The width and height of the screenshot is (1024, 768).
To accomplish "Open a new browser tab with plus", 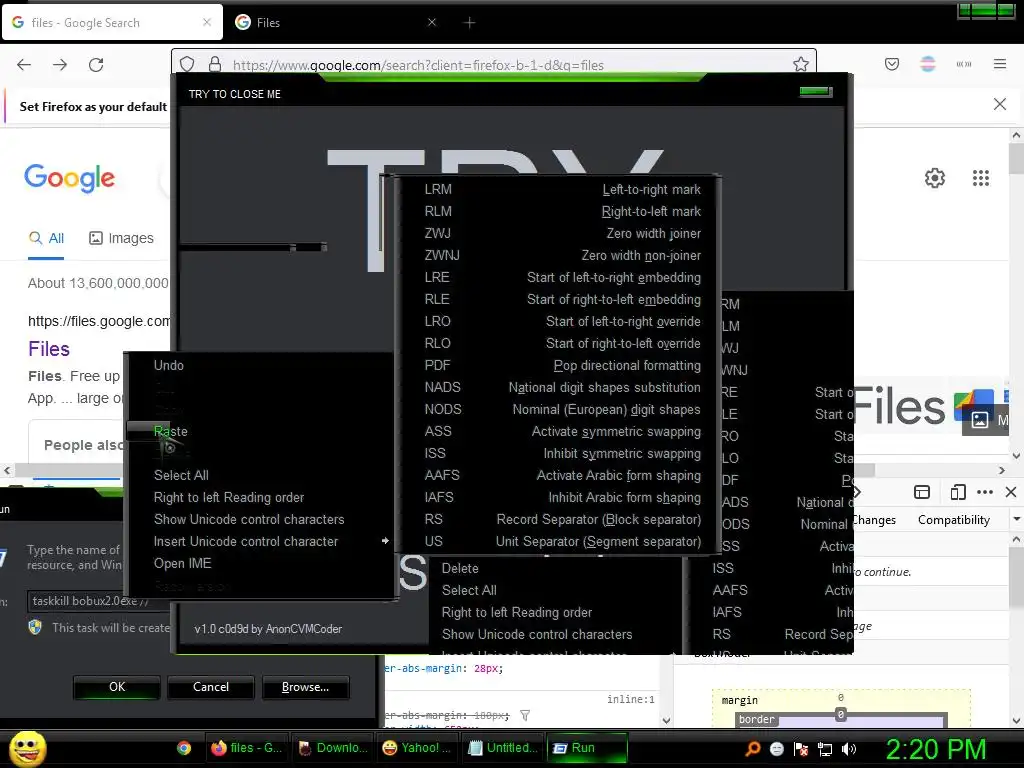I will [x=469, y=23].
